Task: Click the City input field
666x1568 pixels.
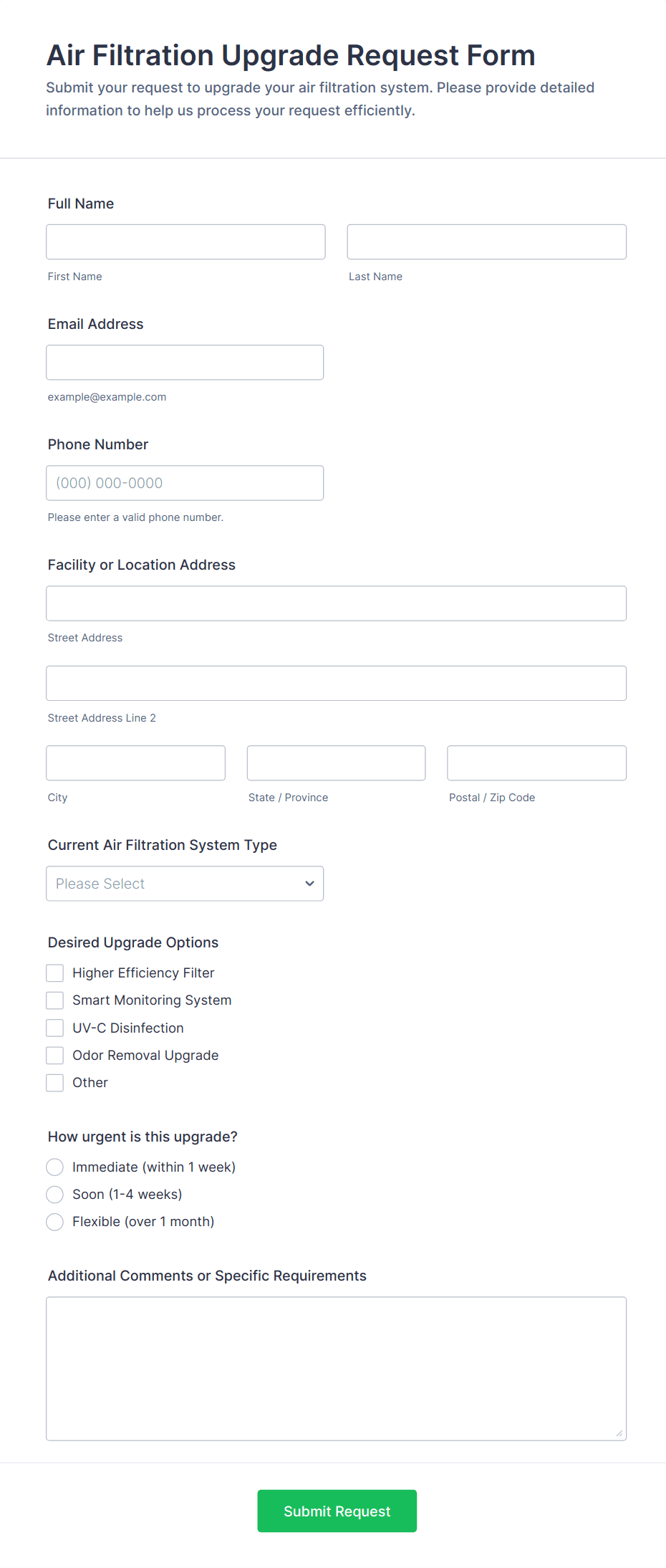Action: (135, 763)
